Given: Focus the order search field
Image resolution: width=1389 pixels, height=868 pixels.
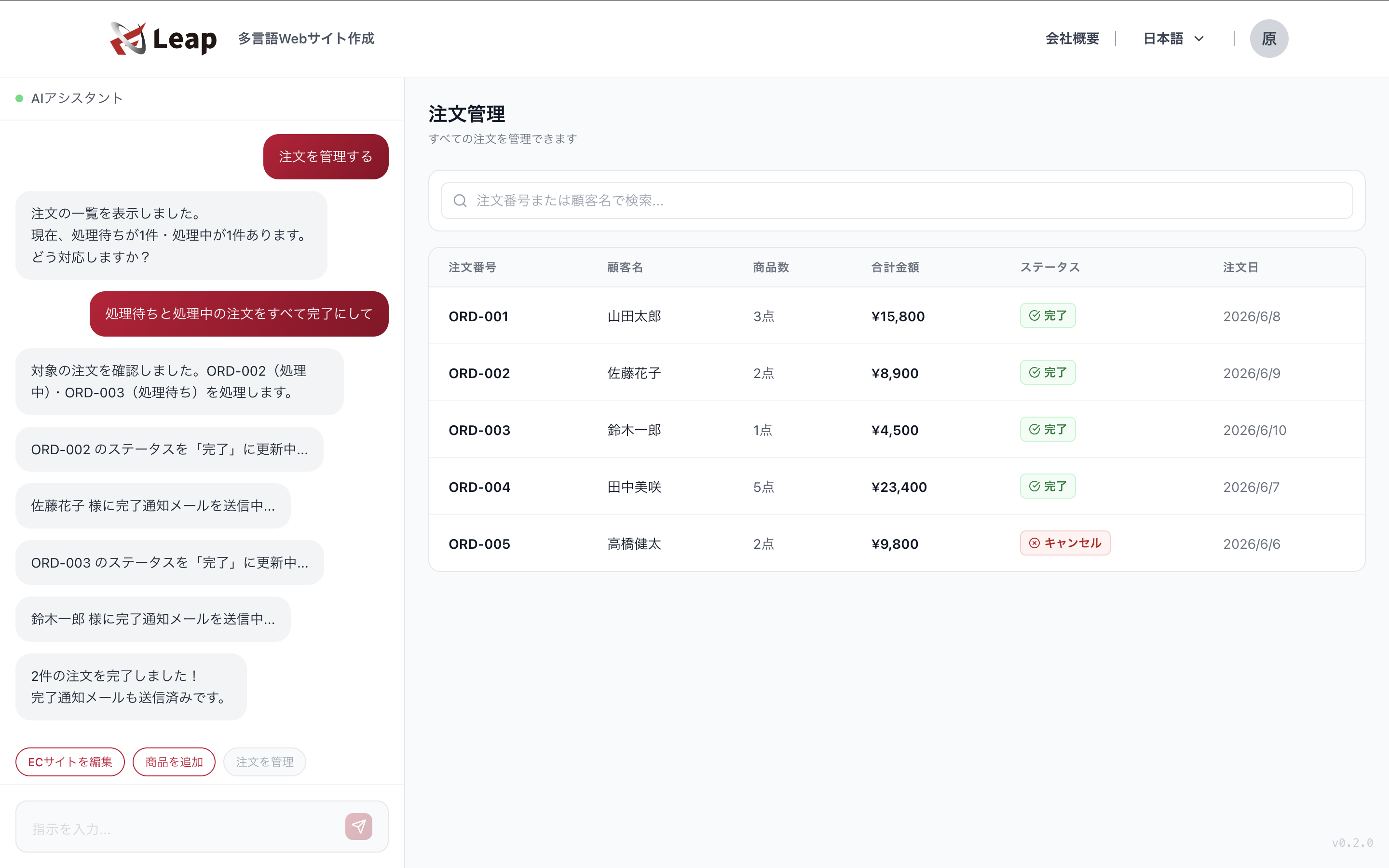Looking at the screenshot, I should coord(897,200).
